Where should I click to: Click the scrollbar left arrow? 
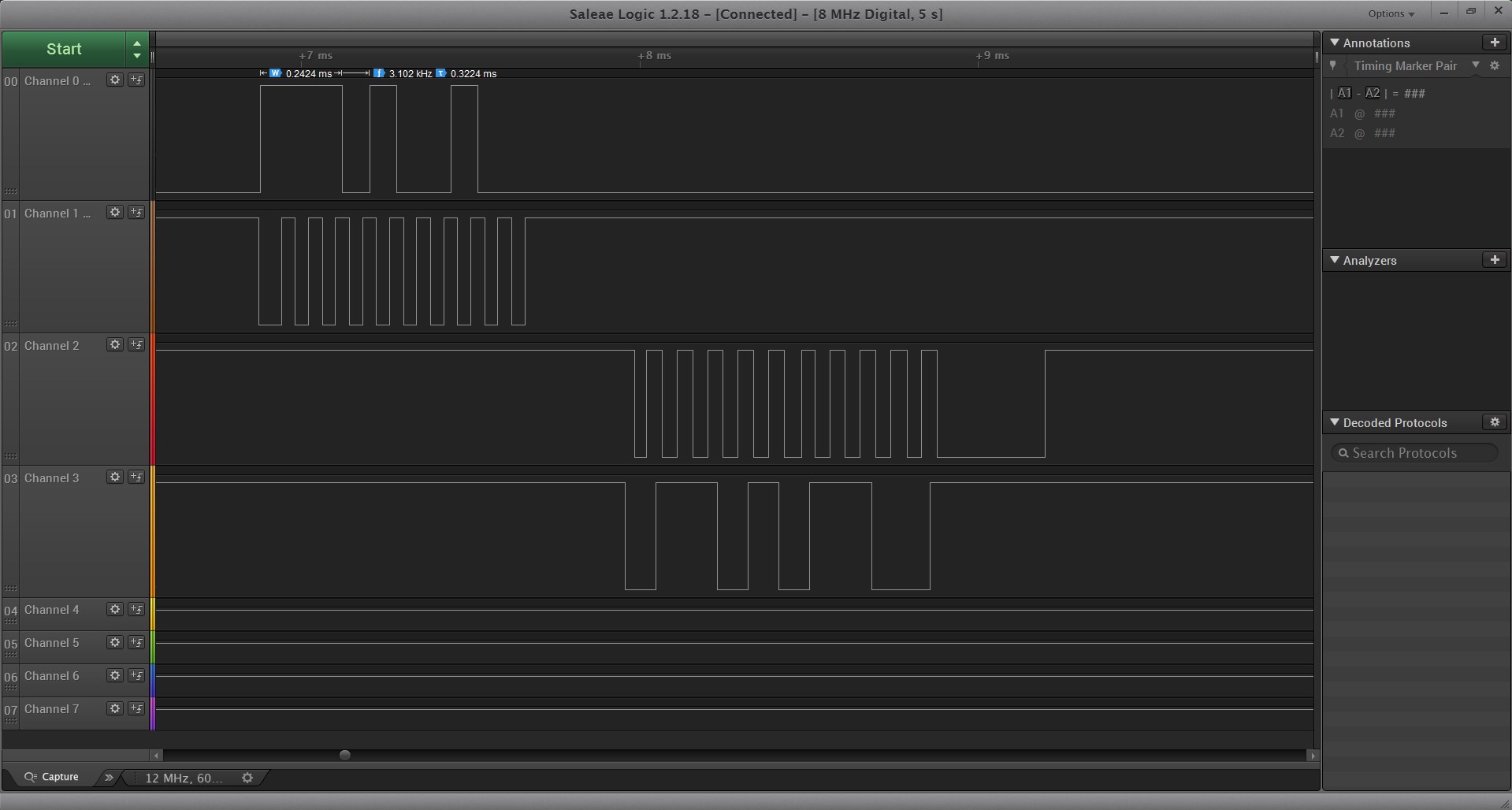click(x=156, y=755)
